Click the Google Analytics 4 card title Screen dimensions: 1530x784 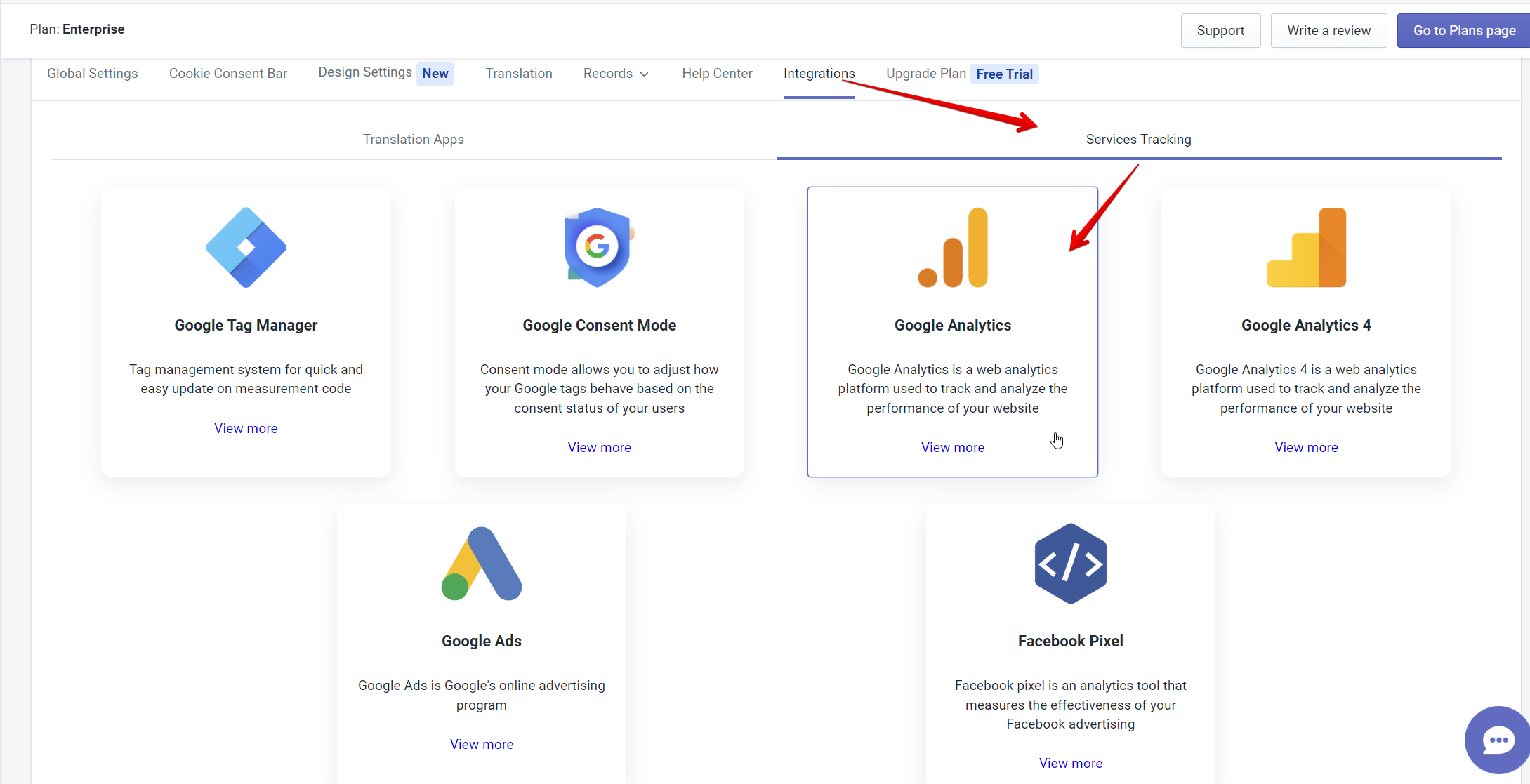(1306, 326)
